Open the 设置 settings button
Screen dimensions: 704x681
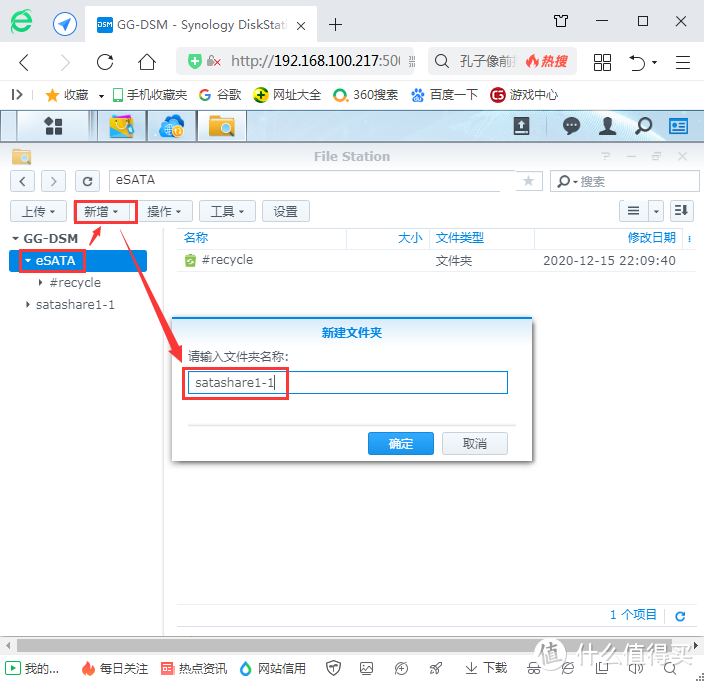286,211
